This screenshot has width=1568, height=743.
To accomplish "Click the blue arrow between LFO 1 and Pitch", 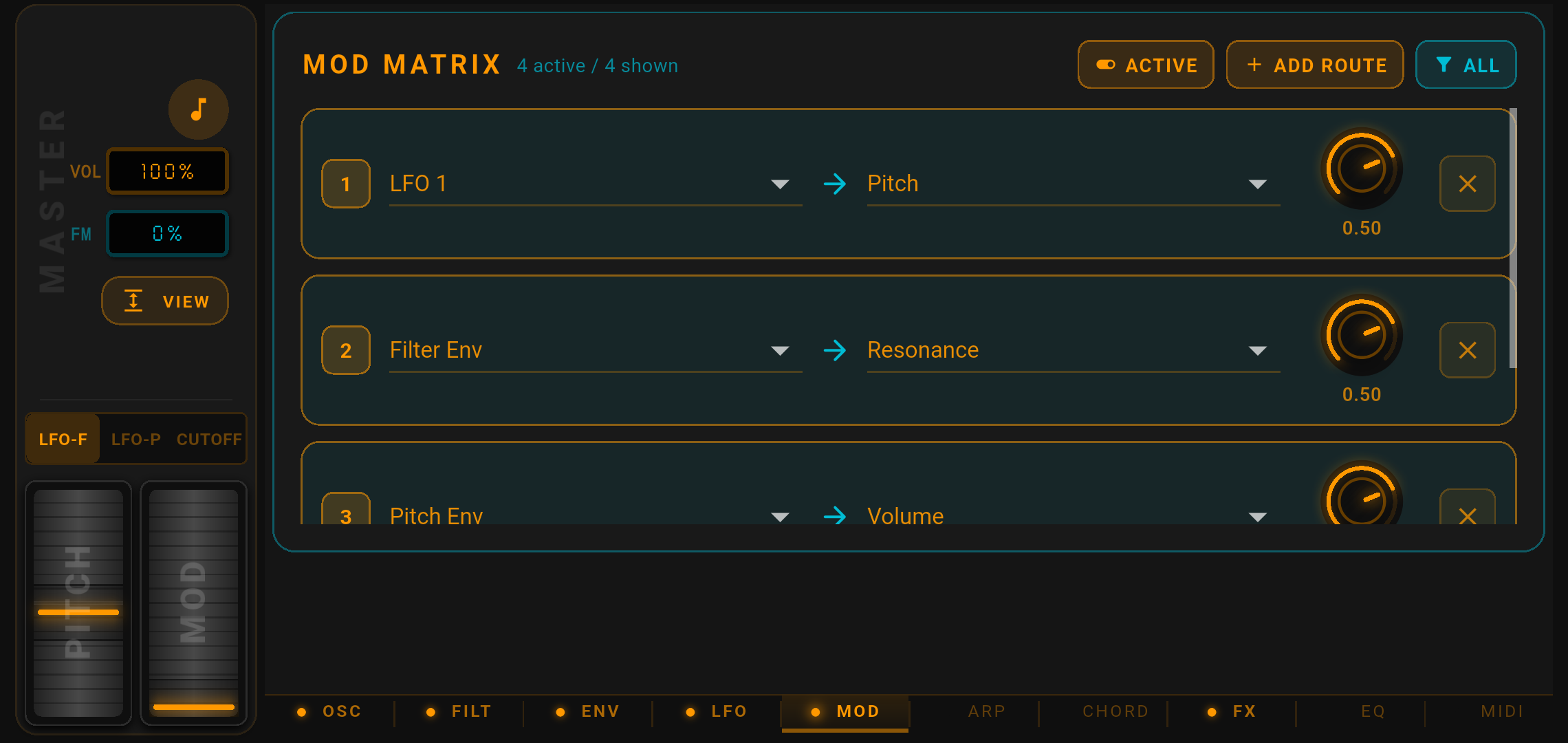I will point(834,183).
